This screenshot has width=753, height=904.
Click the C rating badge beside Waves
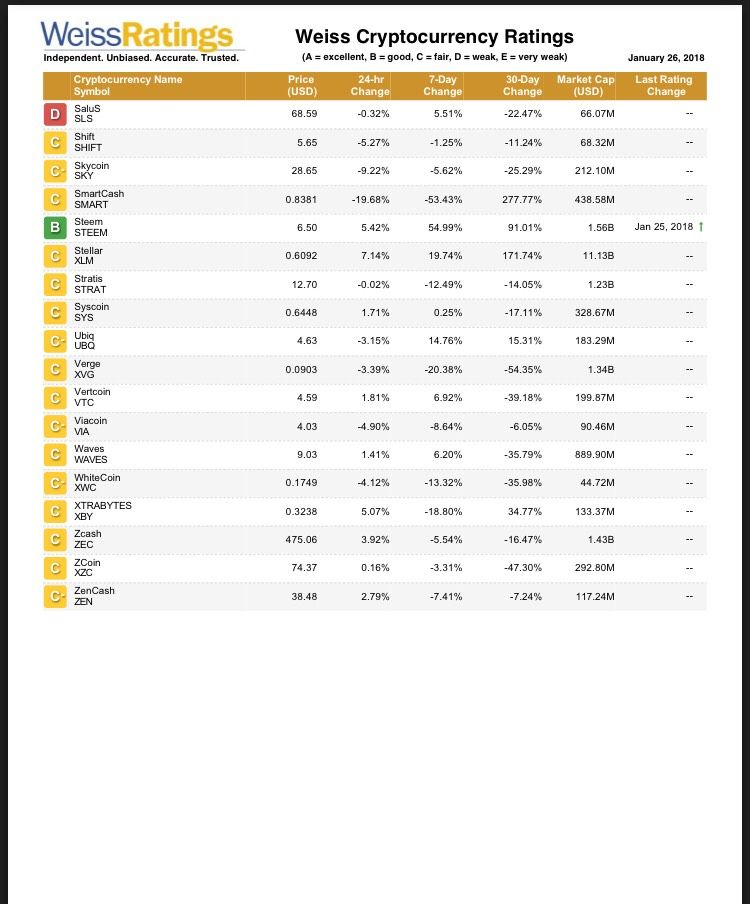[56, 455]
